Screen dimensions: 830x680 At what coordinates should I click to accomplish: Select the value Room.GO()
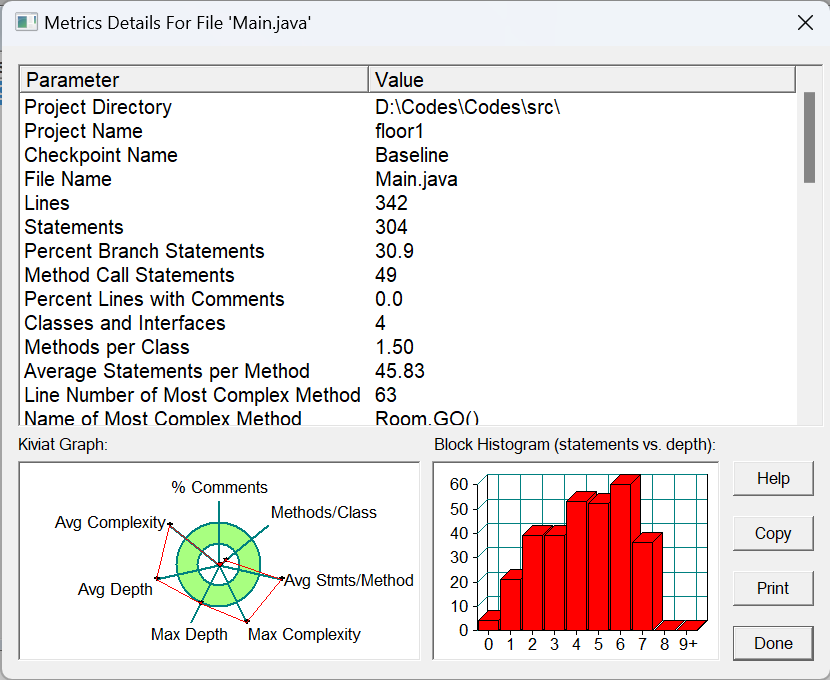point(427,417)
